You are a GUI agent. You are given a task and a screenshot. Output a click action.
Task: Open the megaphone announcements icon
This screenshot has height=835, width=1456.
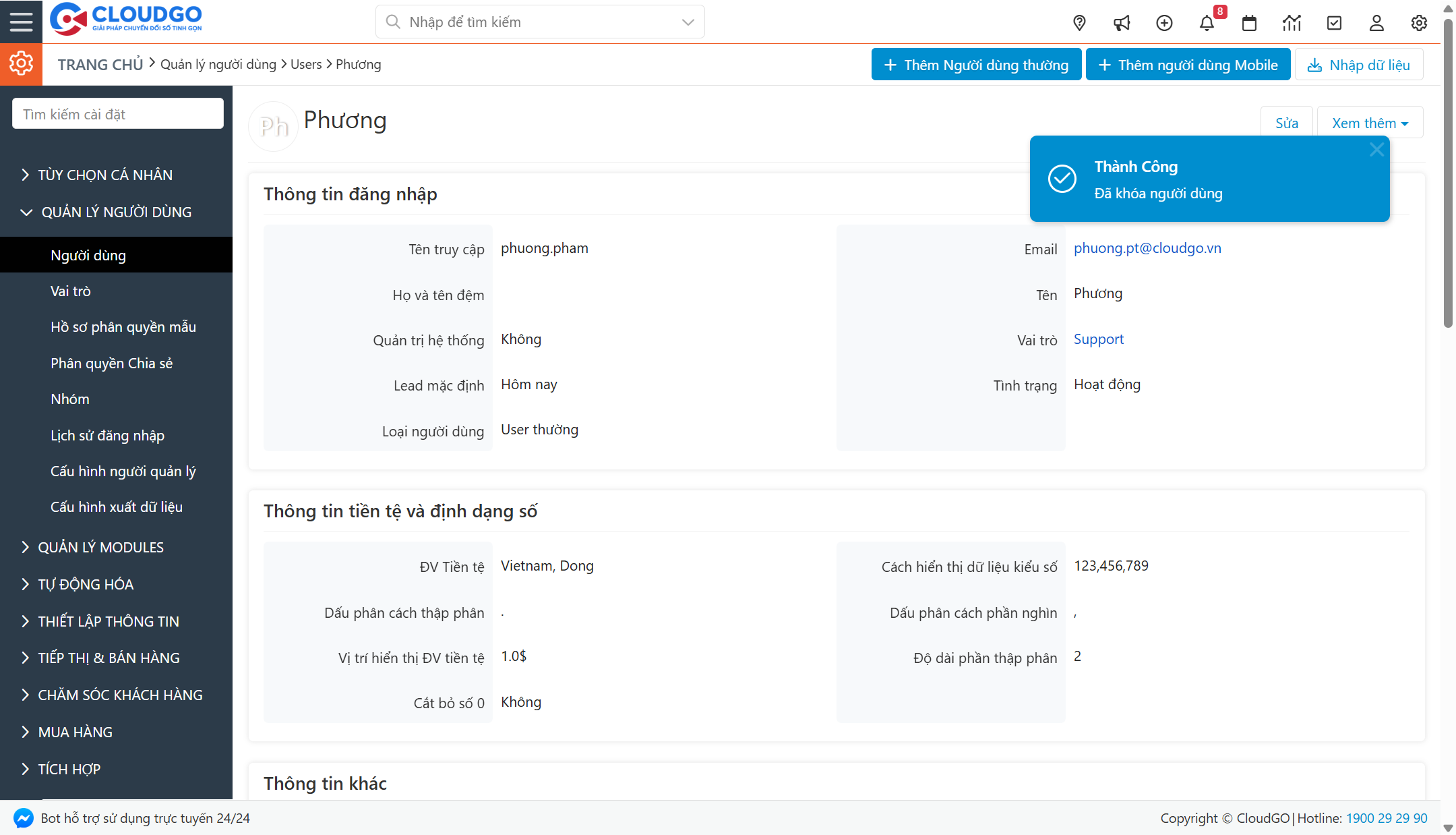pyautogui.click(x=1122, y=23)
